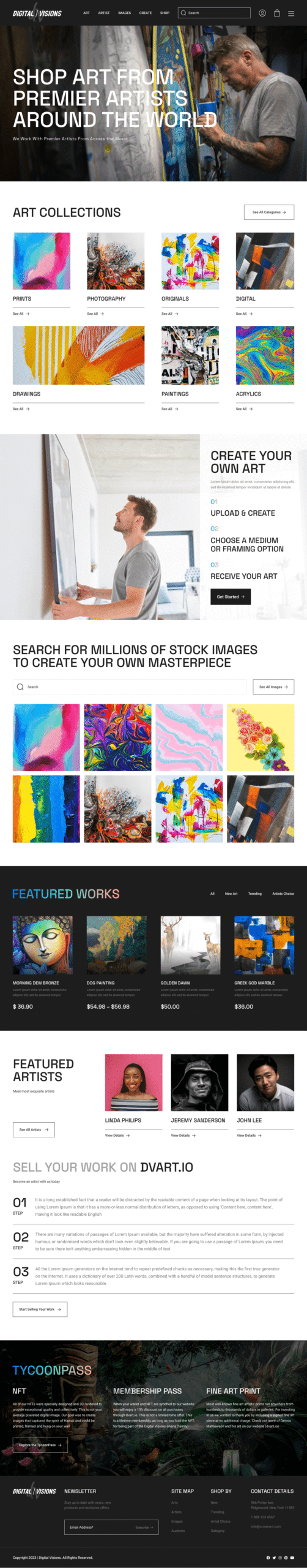
Task: Click the stock images Search field
Action: click(x=130, y=687)
